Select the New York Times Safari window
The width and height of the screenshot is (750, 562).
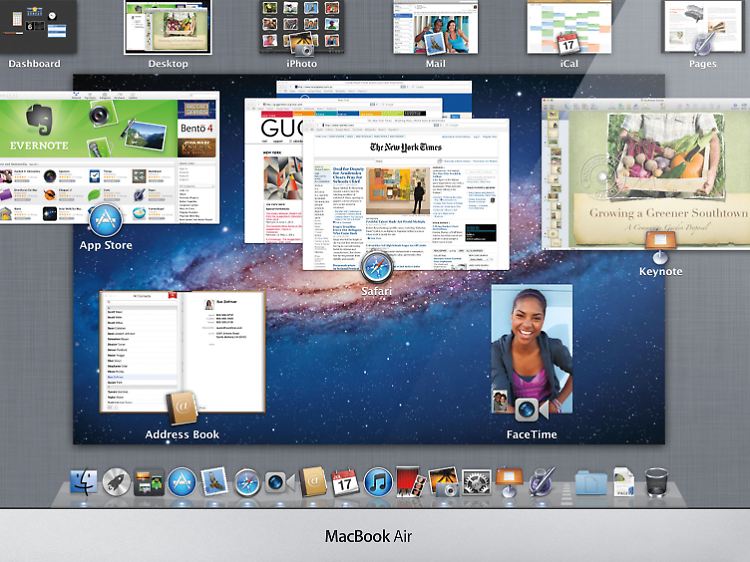click(x=406, y=195)
